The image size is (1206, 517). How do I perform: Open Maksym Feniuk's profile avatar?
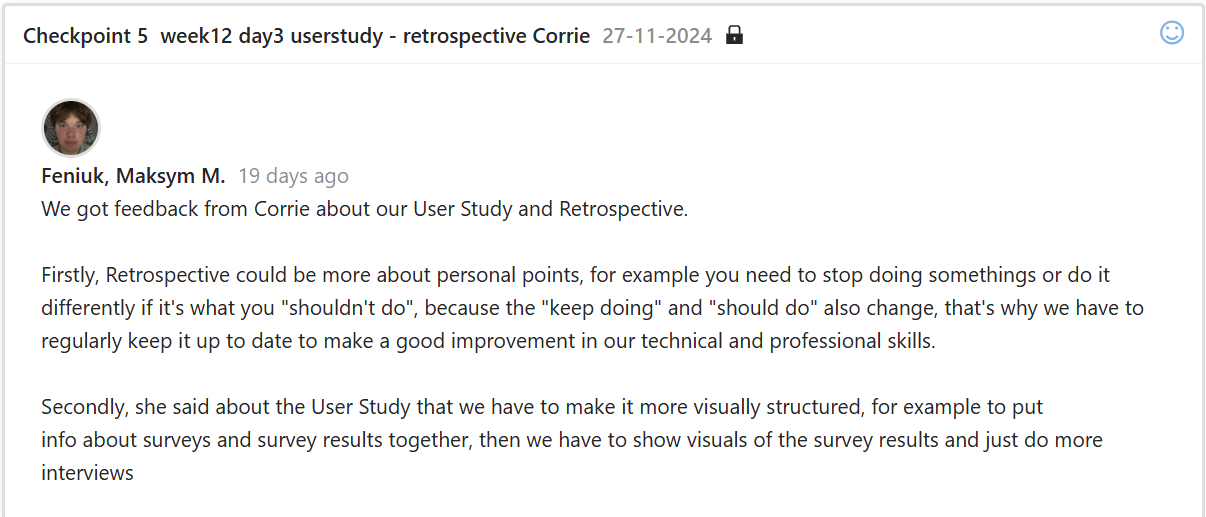70,128
